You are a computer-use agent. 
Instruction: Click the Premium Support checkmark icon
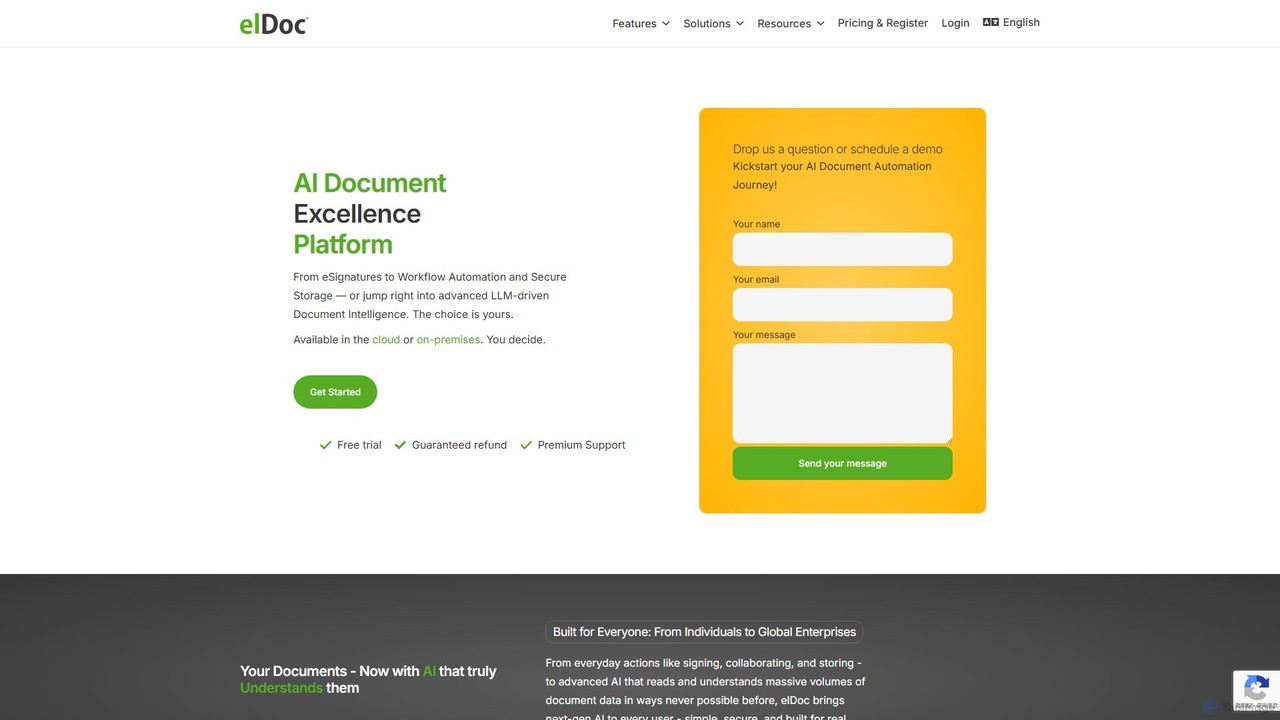[526, 445]
